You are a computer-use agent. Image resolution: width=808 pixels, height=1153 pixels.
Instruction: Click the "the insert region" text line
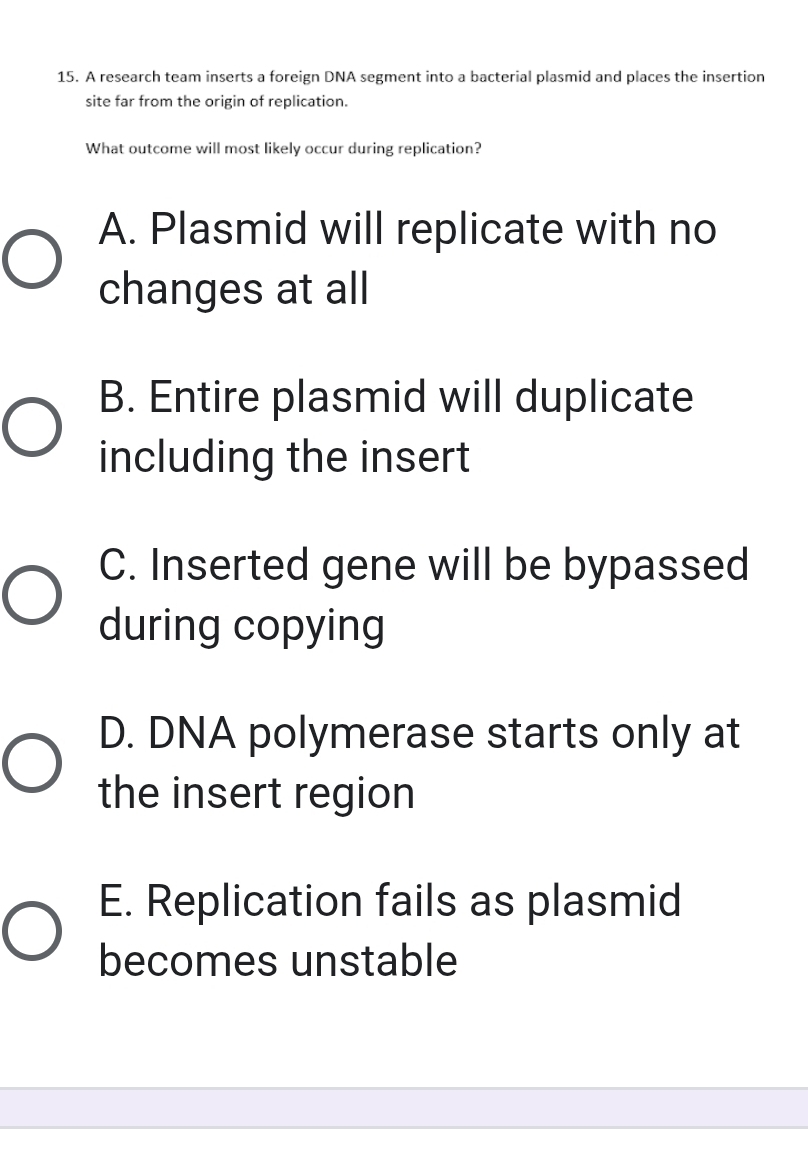pos(257,794)
